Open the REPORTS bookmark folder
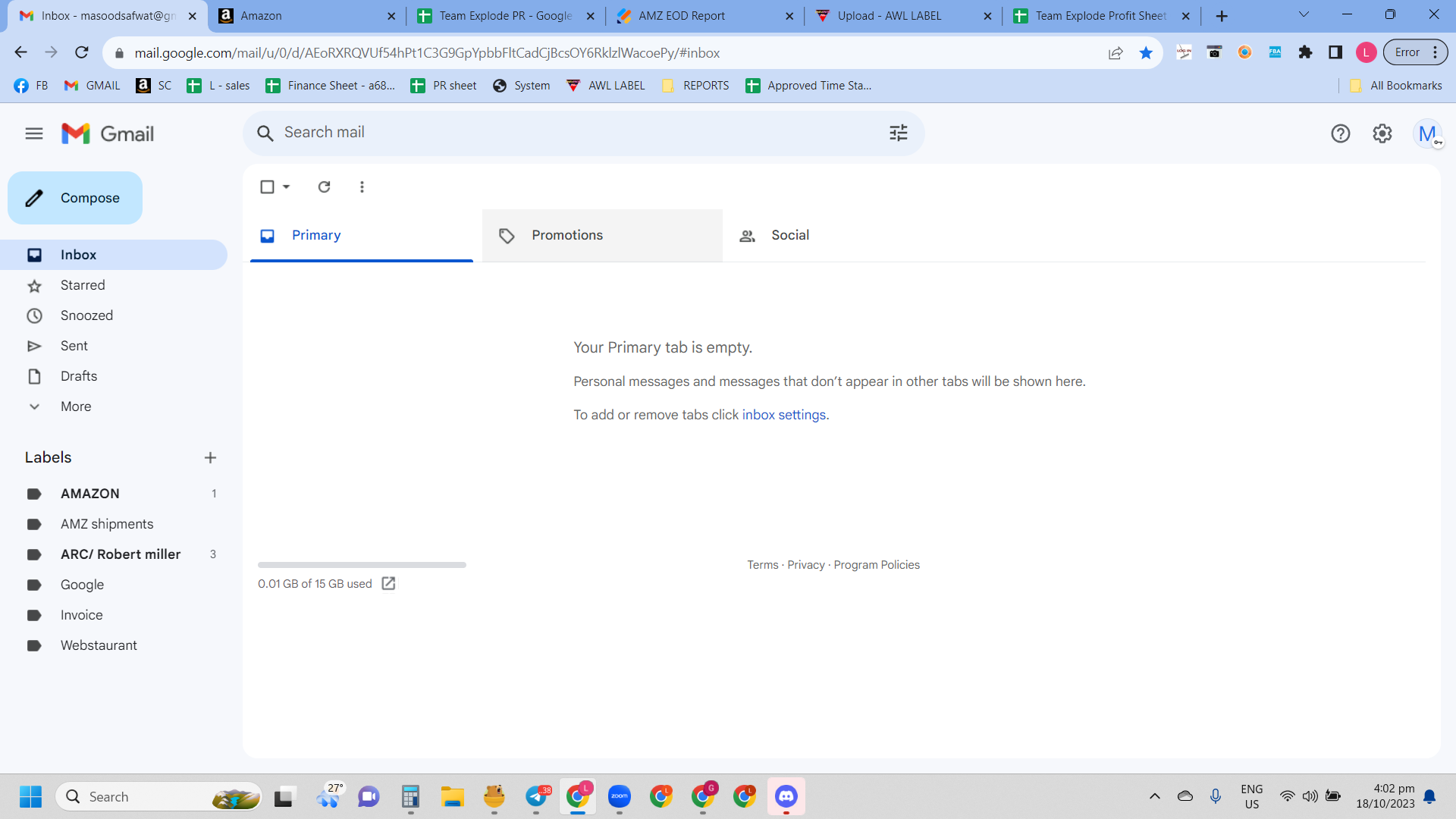Screen dimensions: 1456x819 point(695,86)
